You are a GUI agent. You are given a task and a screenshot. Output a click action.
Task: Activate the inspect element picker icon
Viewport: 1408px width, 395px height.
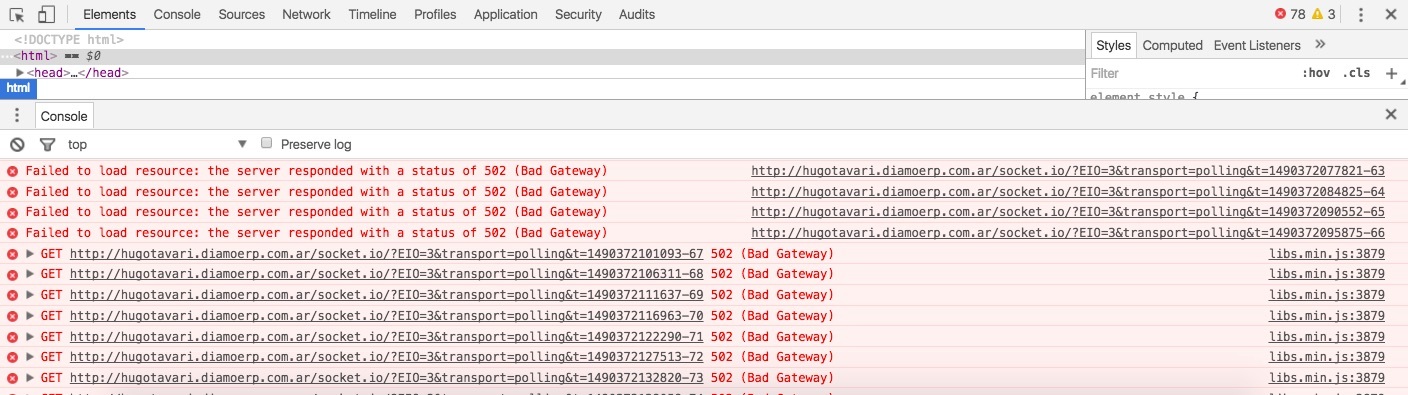(x=16, y=14)
